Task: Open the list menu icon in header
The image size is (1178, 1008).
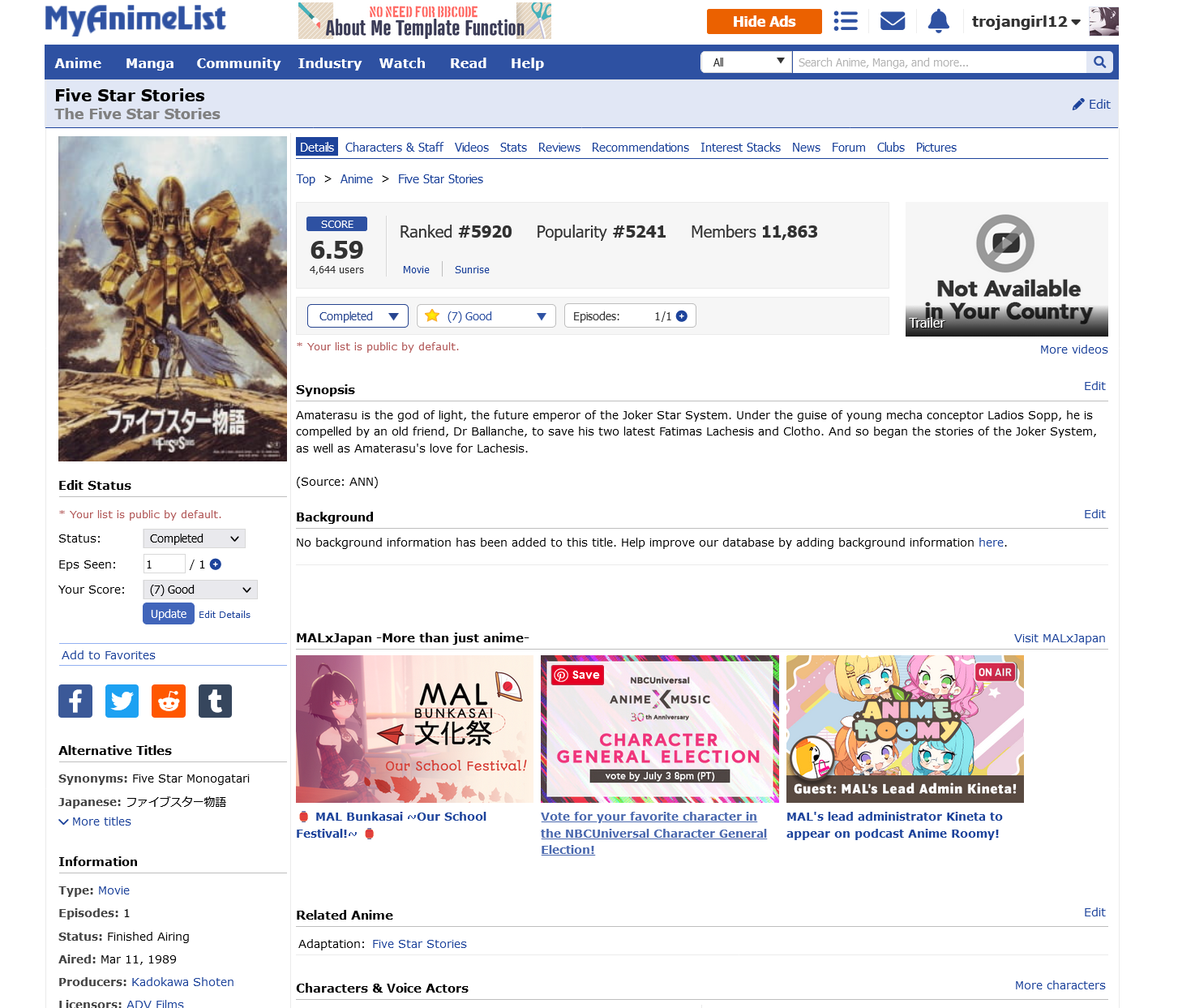Action: (x=846, y=21)
